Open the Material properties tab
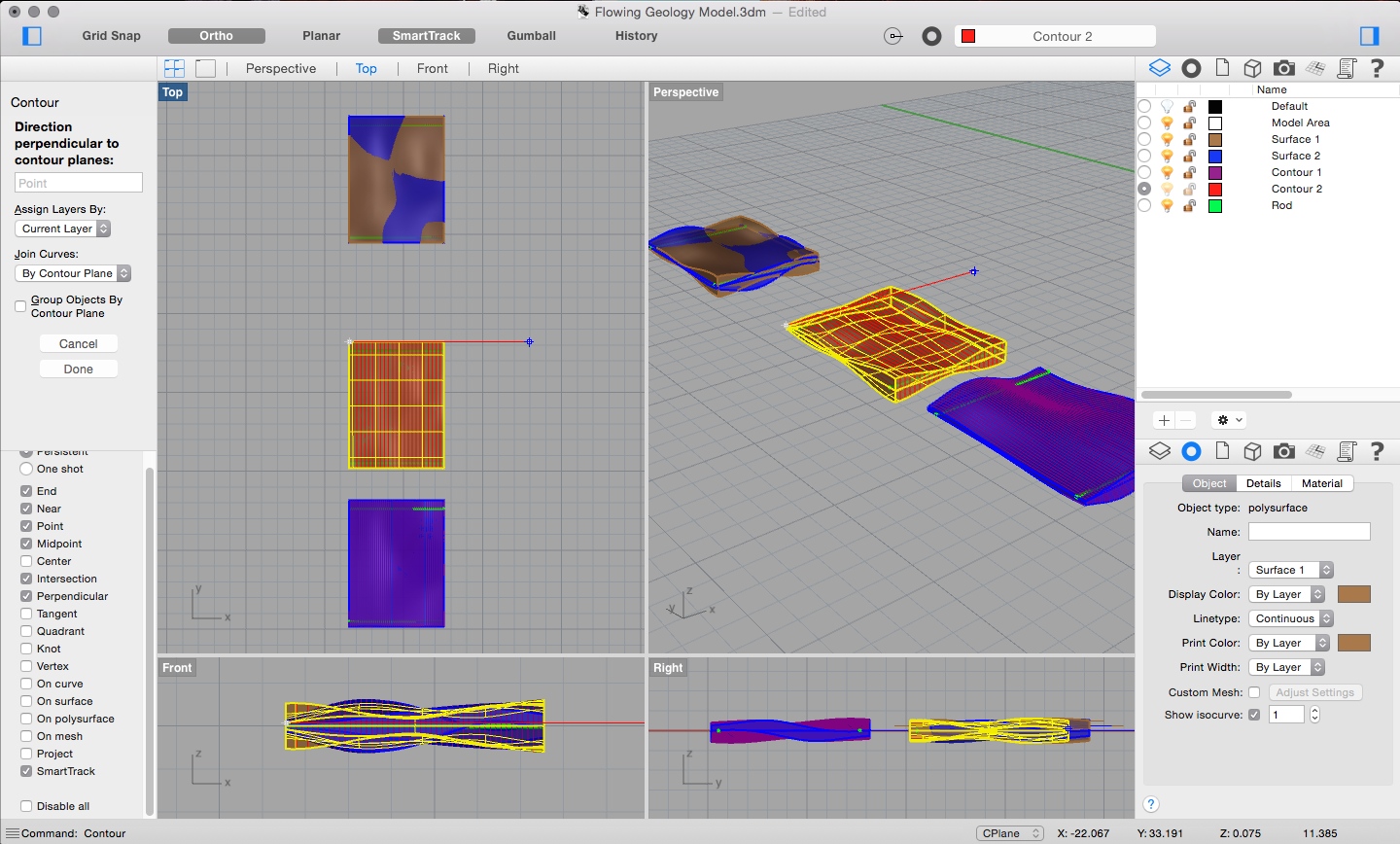Image resolution: width=1400 pixels, height=844 pixels. click(x=1322, y=483)
